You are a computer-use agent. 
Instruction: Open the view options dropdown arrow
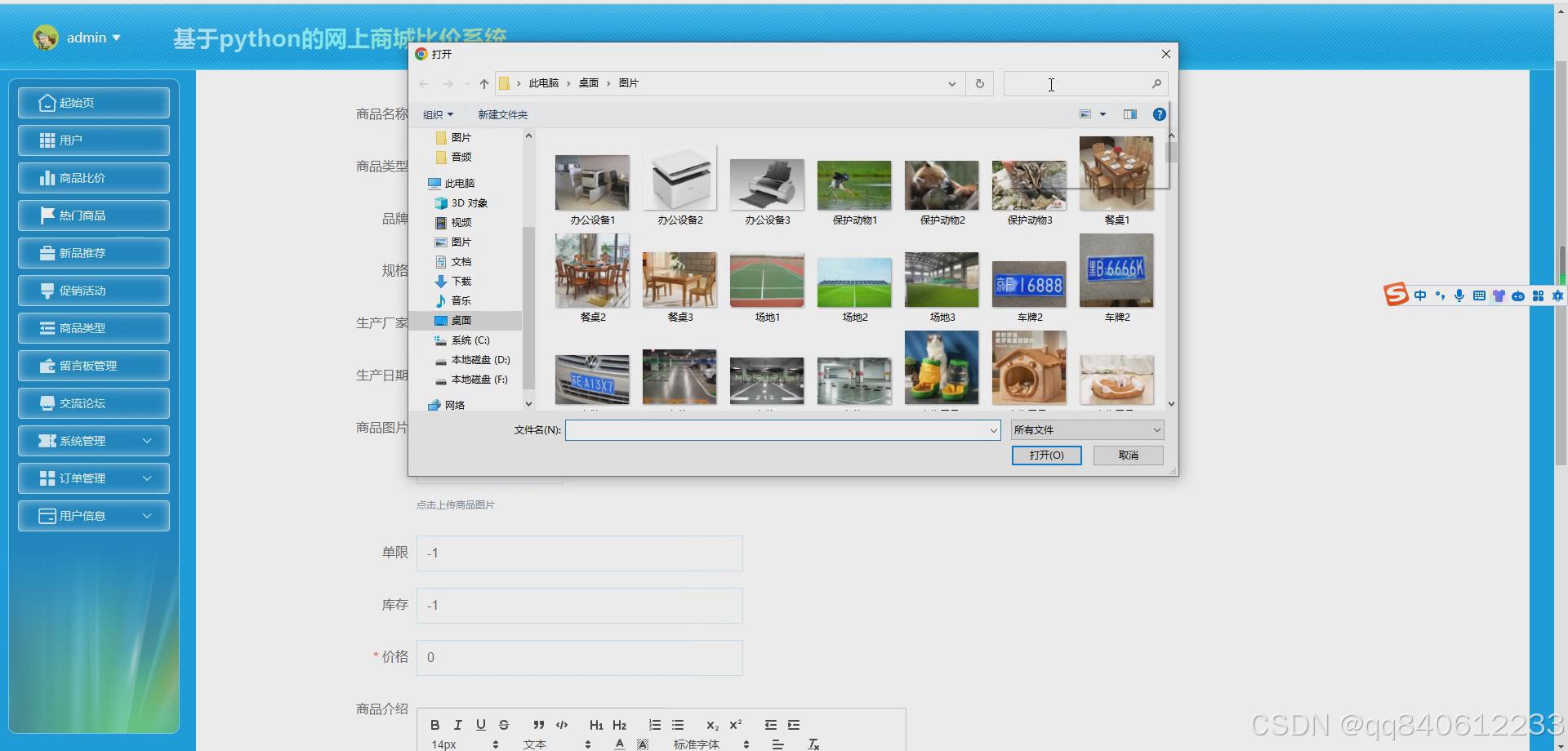pos(1102,114)
